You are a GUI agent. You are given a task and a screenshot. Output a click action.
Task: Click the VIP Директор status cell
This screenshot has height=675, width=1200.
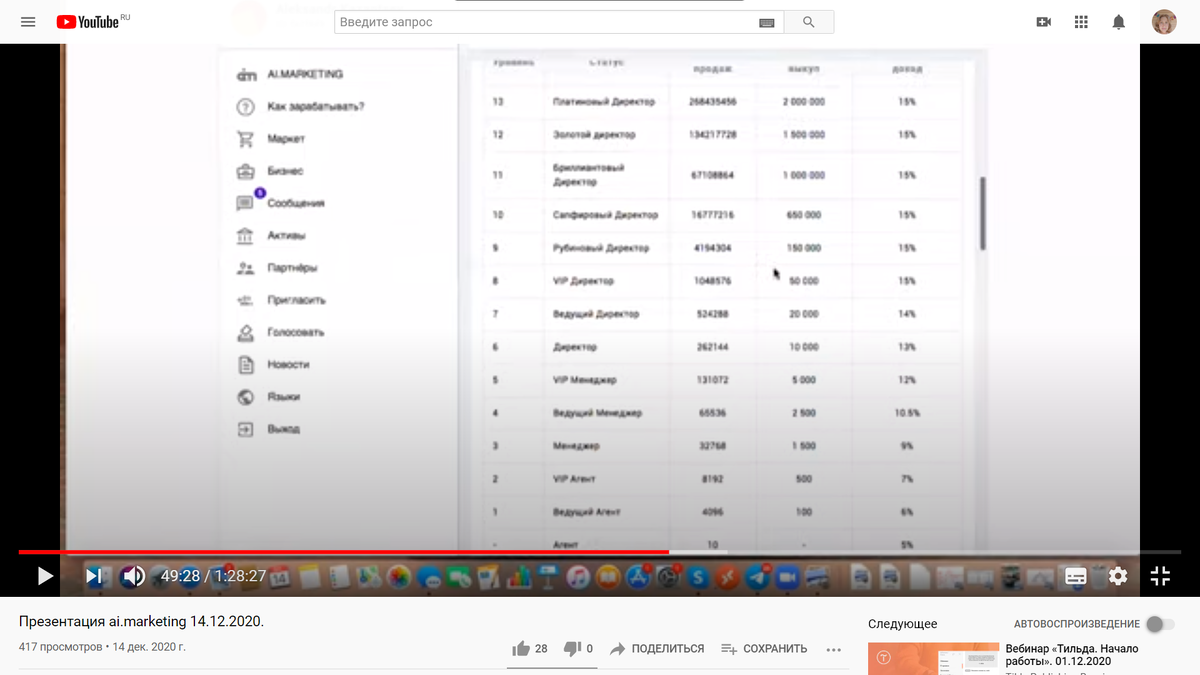(583, 281)
